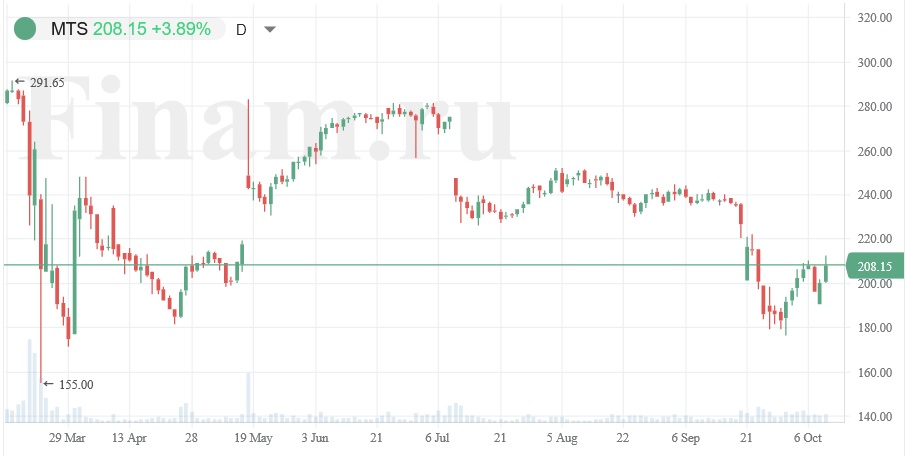Click the MTS ticker name
Screen dimensions: 909x456
coord(69,29)
